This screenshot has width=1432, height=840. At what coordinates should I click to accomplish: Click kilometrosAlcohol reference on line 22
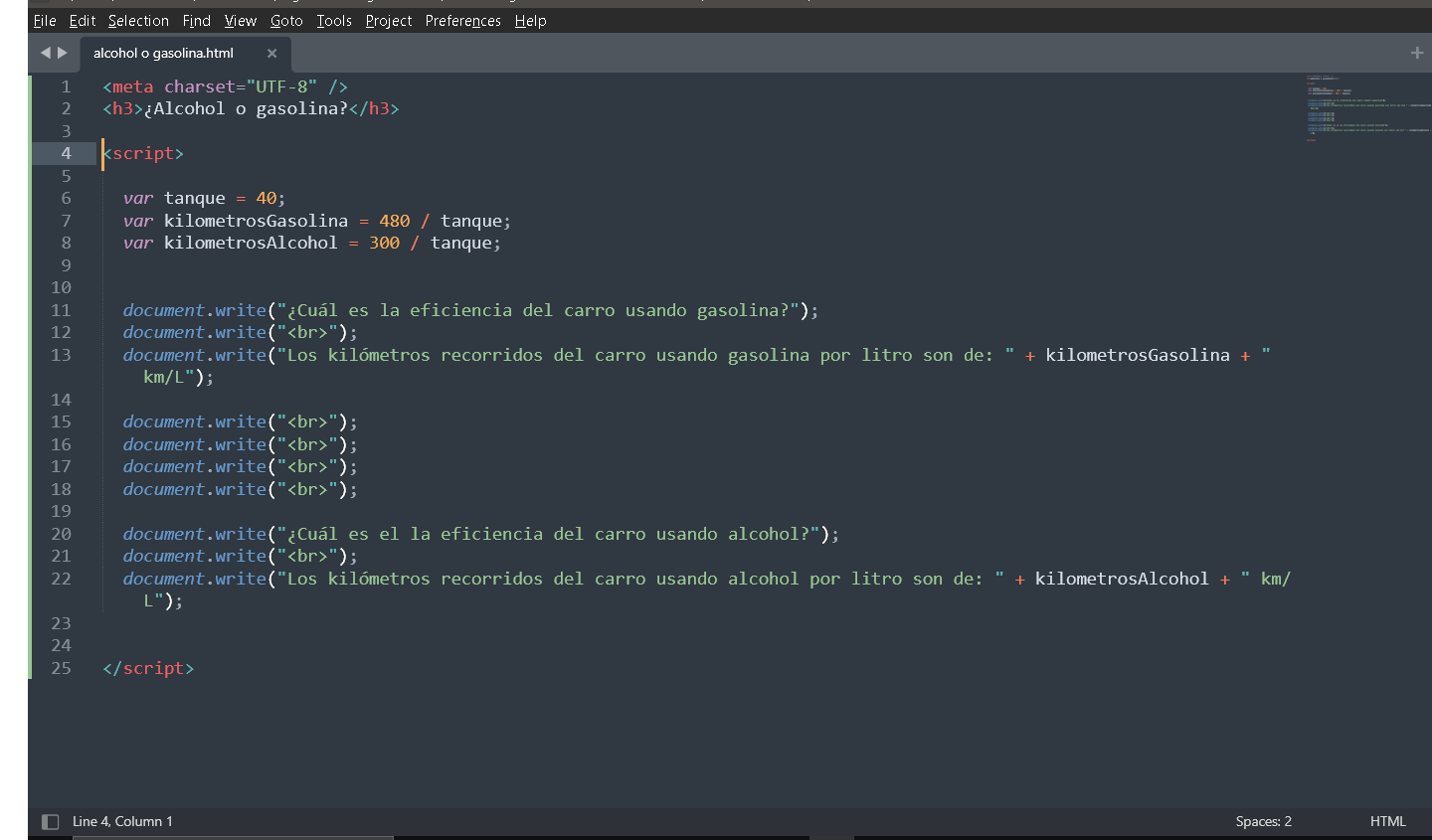tap(1122, 579)
